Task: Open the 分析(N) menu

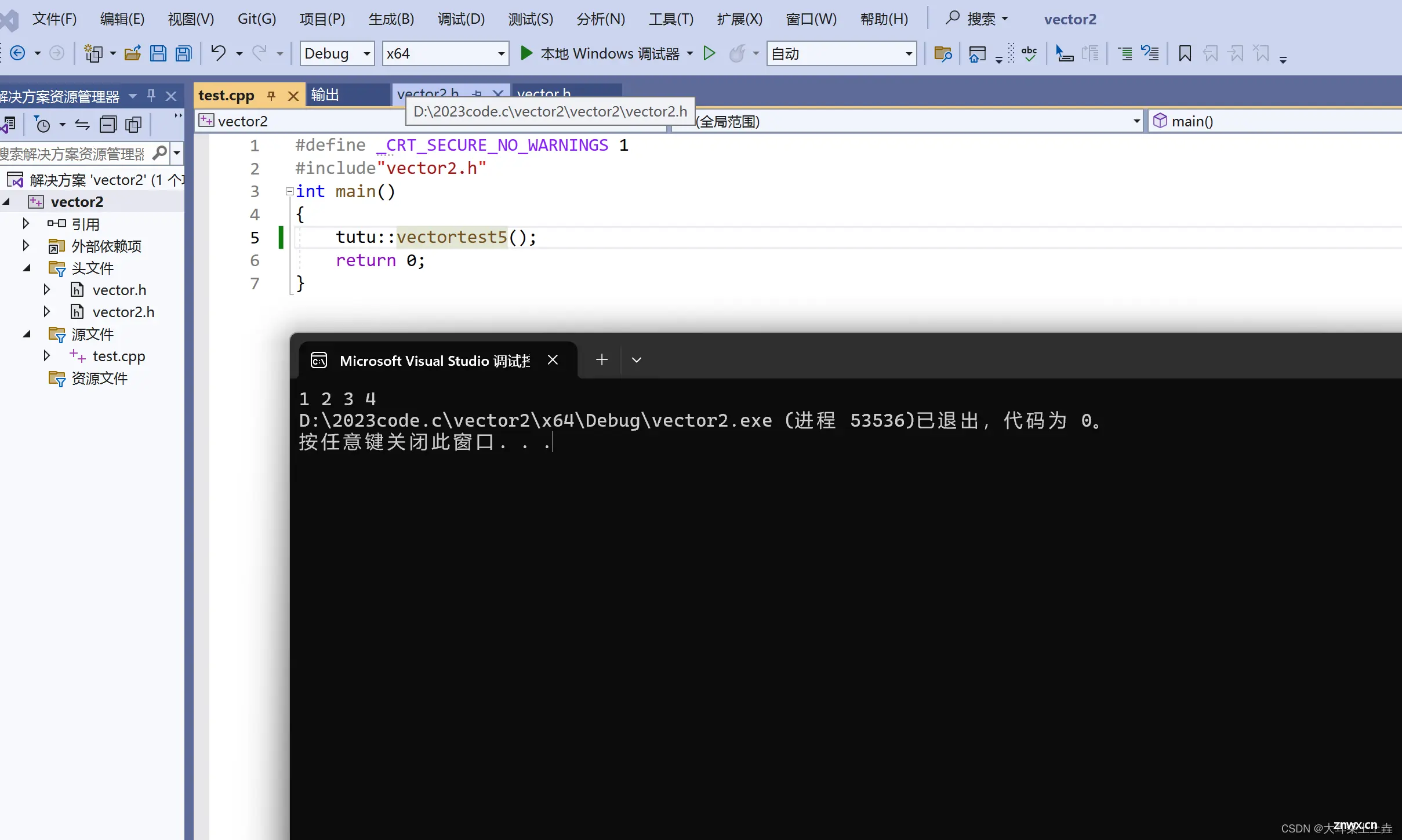Action: click(x=601, y=19)
